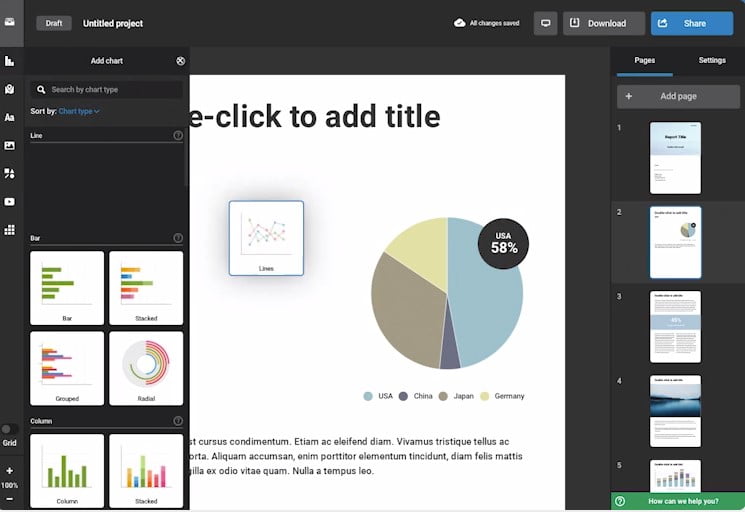Click Untitled project name
The height and width of the screenshot is (512, 745).
click(x=113, y=23)
